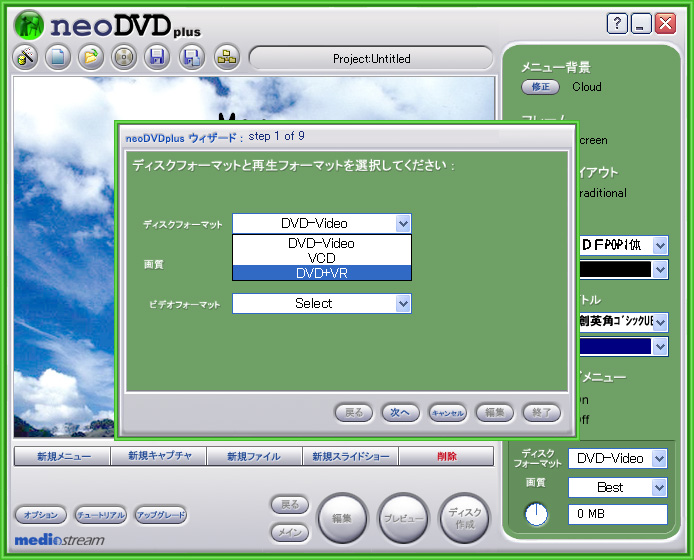This screenshot has width=694, height=560.
Task: Click the disc icon in the toolbar
Action: coord(124,57)
